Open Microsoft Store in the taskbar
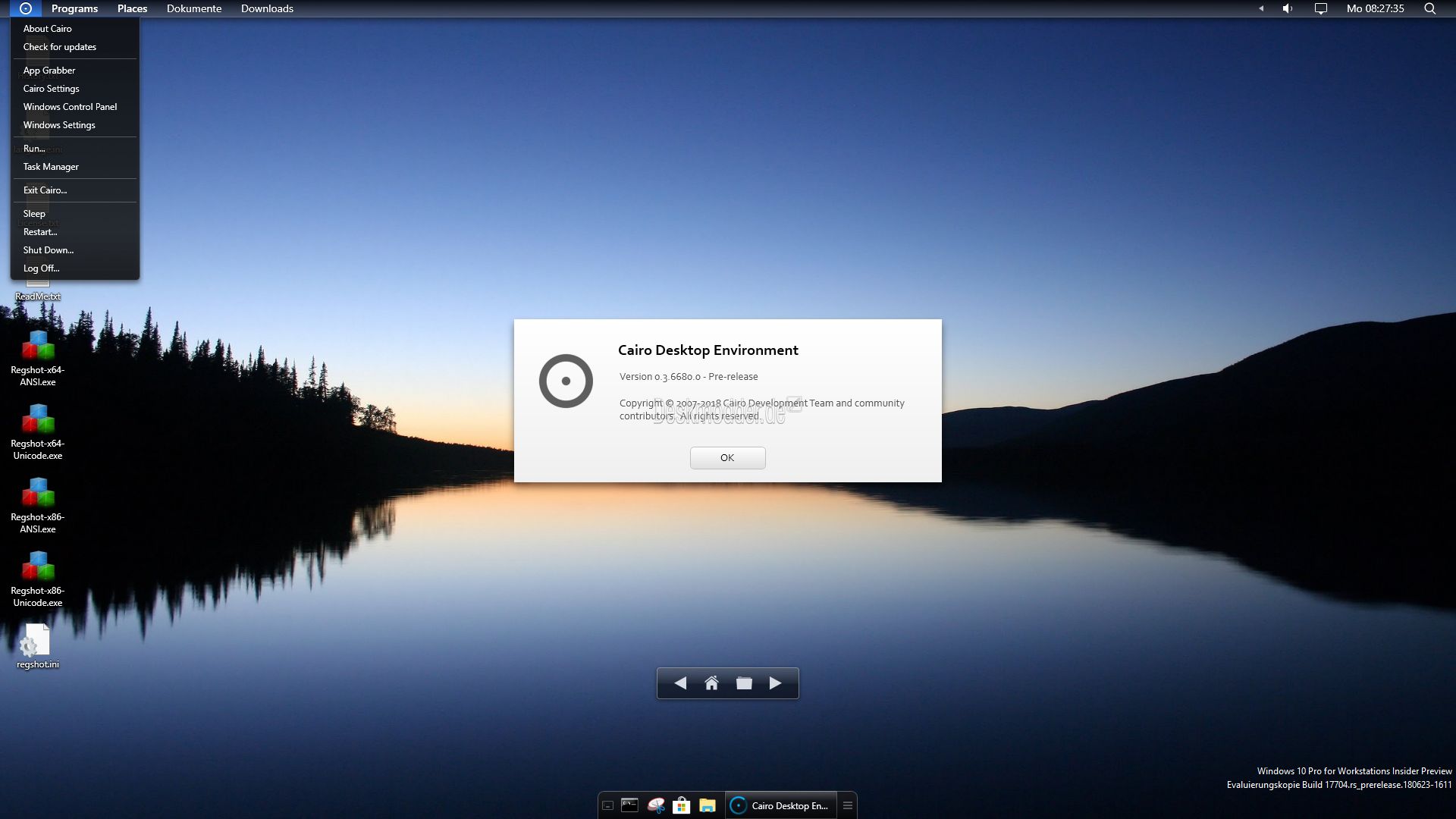The height and width of the screenshot is (819, 1456). 682,805
